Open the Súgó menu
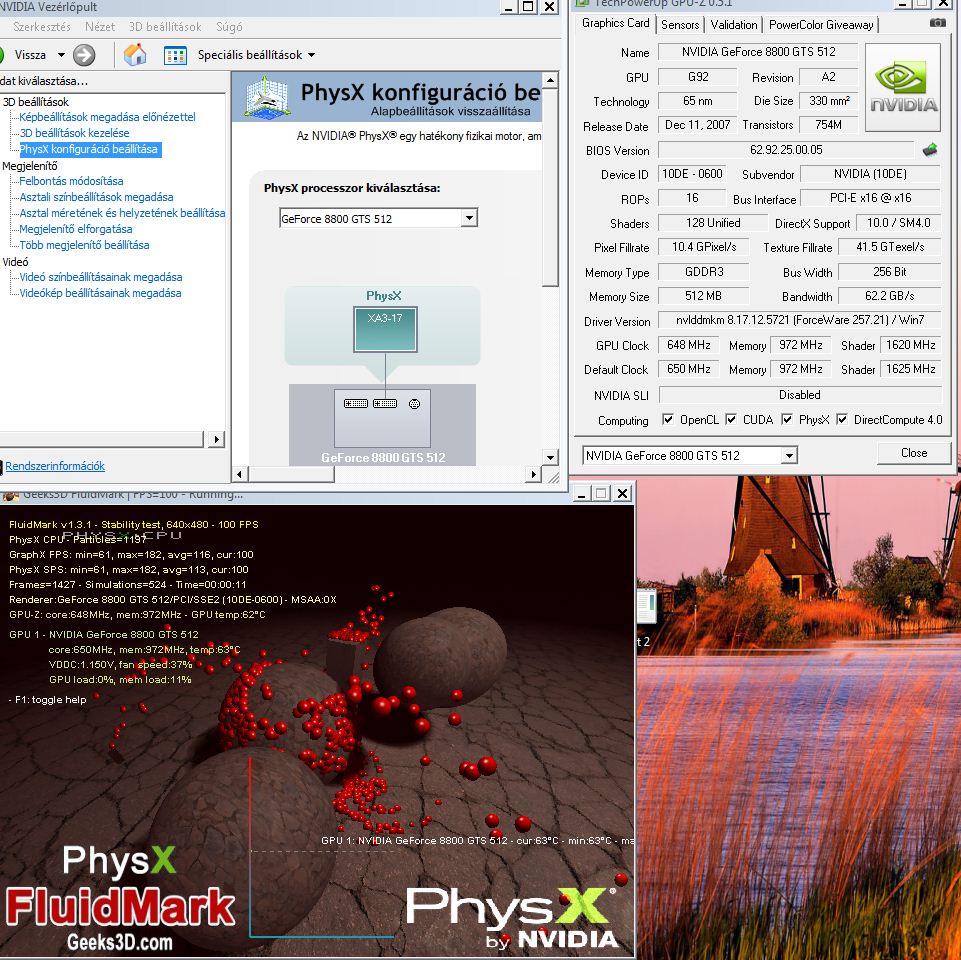Image resolution: width=961 pixels, height=960 pixels. (229, 27)
